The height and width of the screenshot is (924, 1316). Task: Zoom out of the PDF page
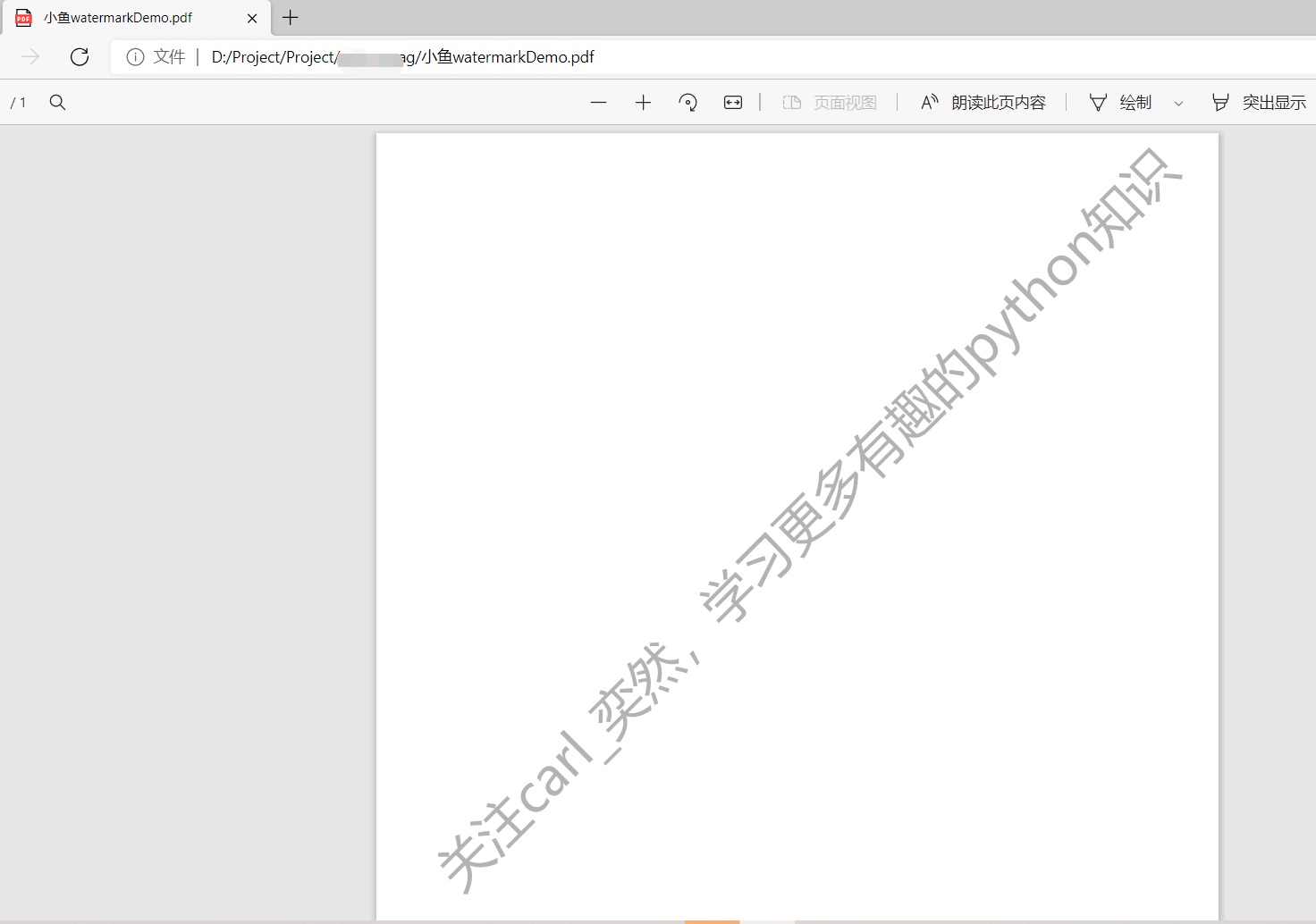click(x=598, y=102)
